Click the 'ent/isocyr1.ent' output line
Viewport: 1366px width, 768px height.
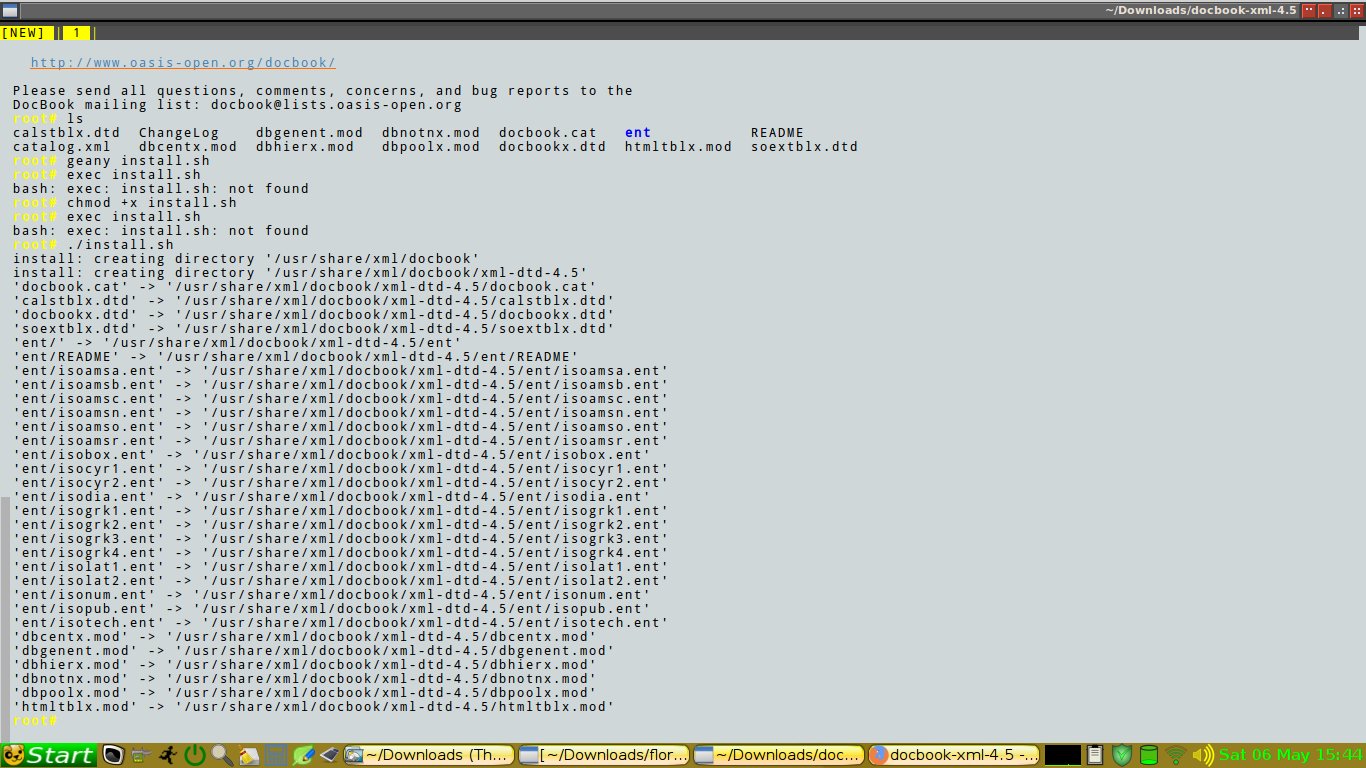pos(341,468)
